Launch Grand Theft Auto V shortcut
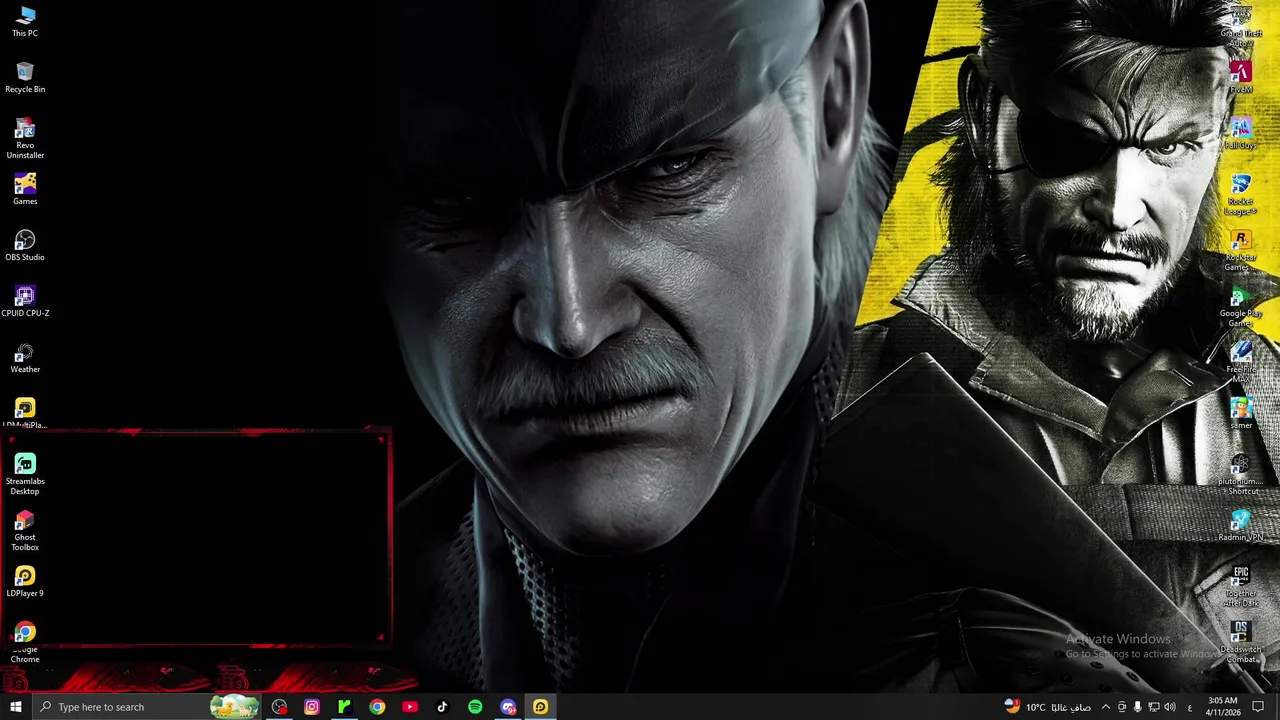Image resolution: width=1280 pixels, height=720 pixels. pos(1241,27)
